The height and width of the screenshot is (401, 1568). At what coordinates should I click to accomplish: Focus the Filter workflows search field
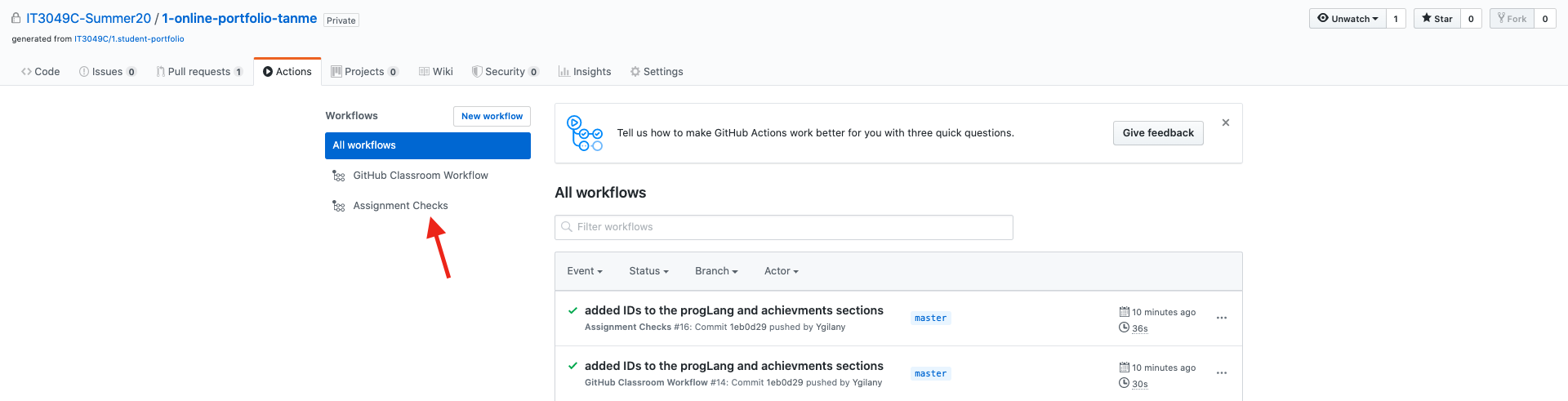(784, 227)
